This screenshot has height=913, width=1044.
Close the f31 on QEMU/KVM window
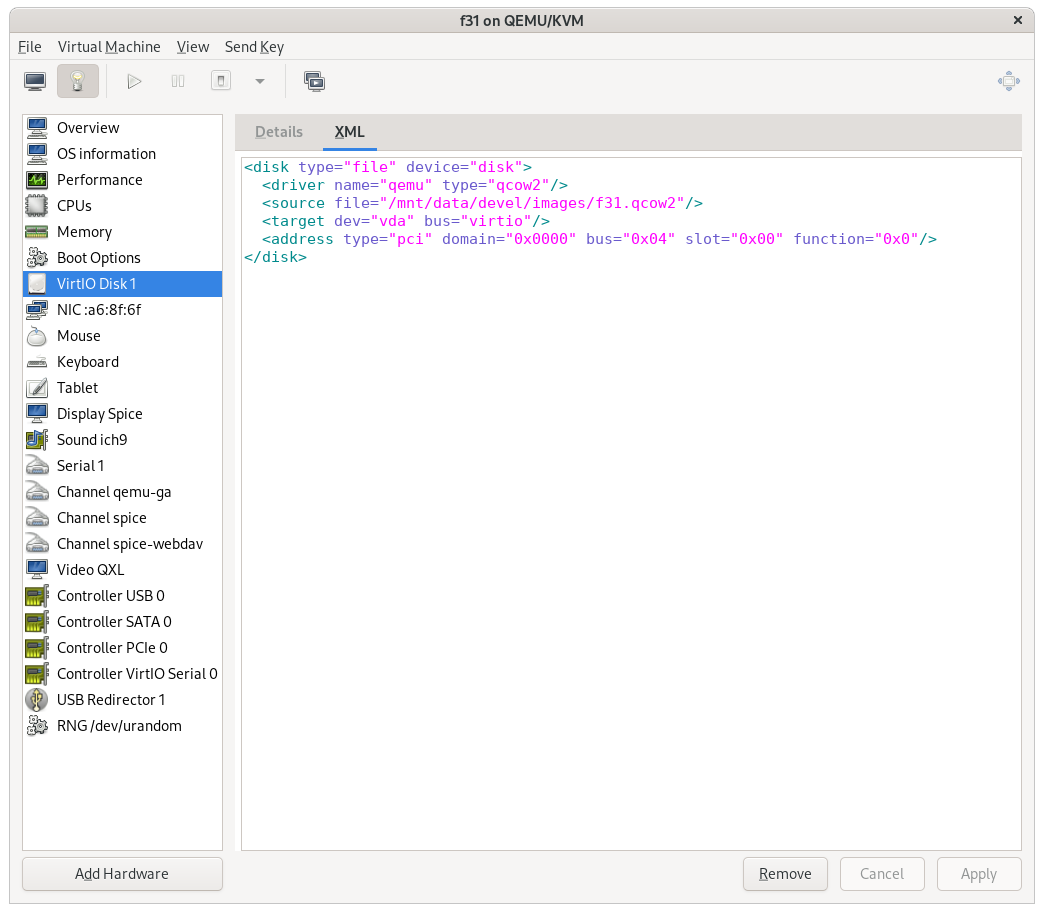(1017, 21)
